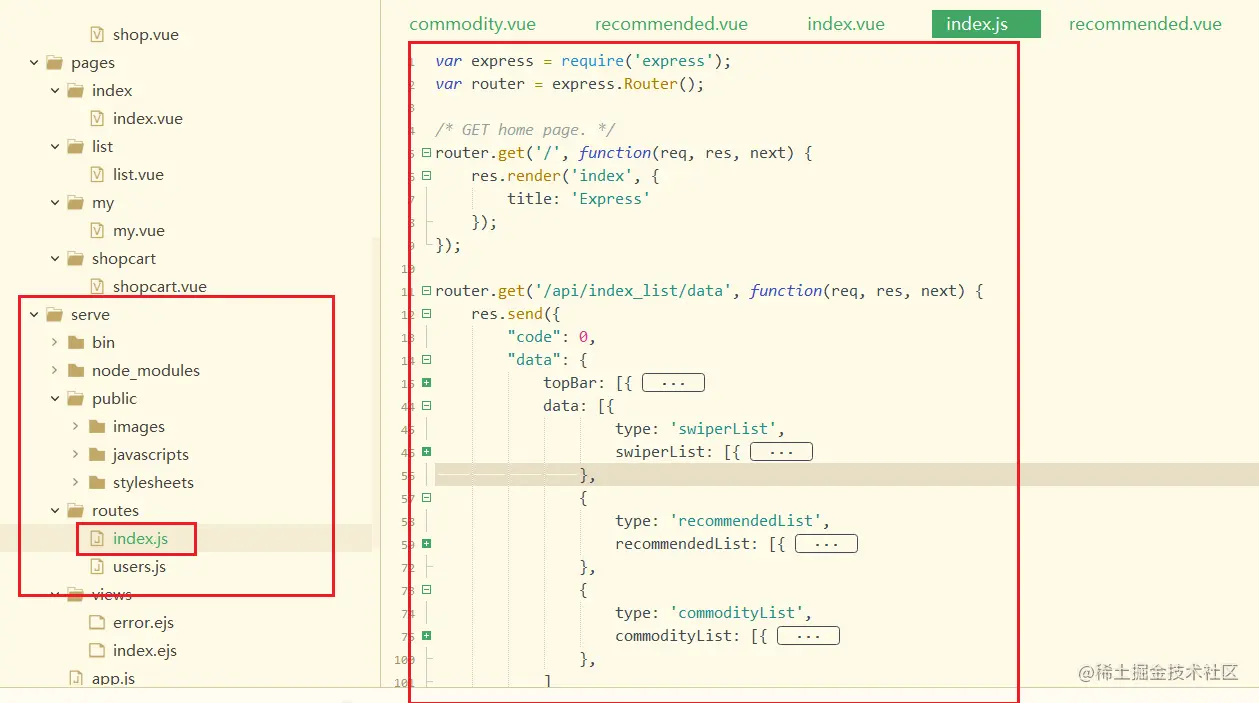This screenshot has width=1259, height=703.
Task: Click the shopcart folder icon
Action: point(75,258)
